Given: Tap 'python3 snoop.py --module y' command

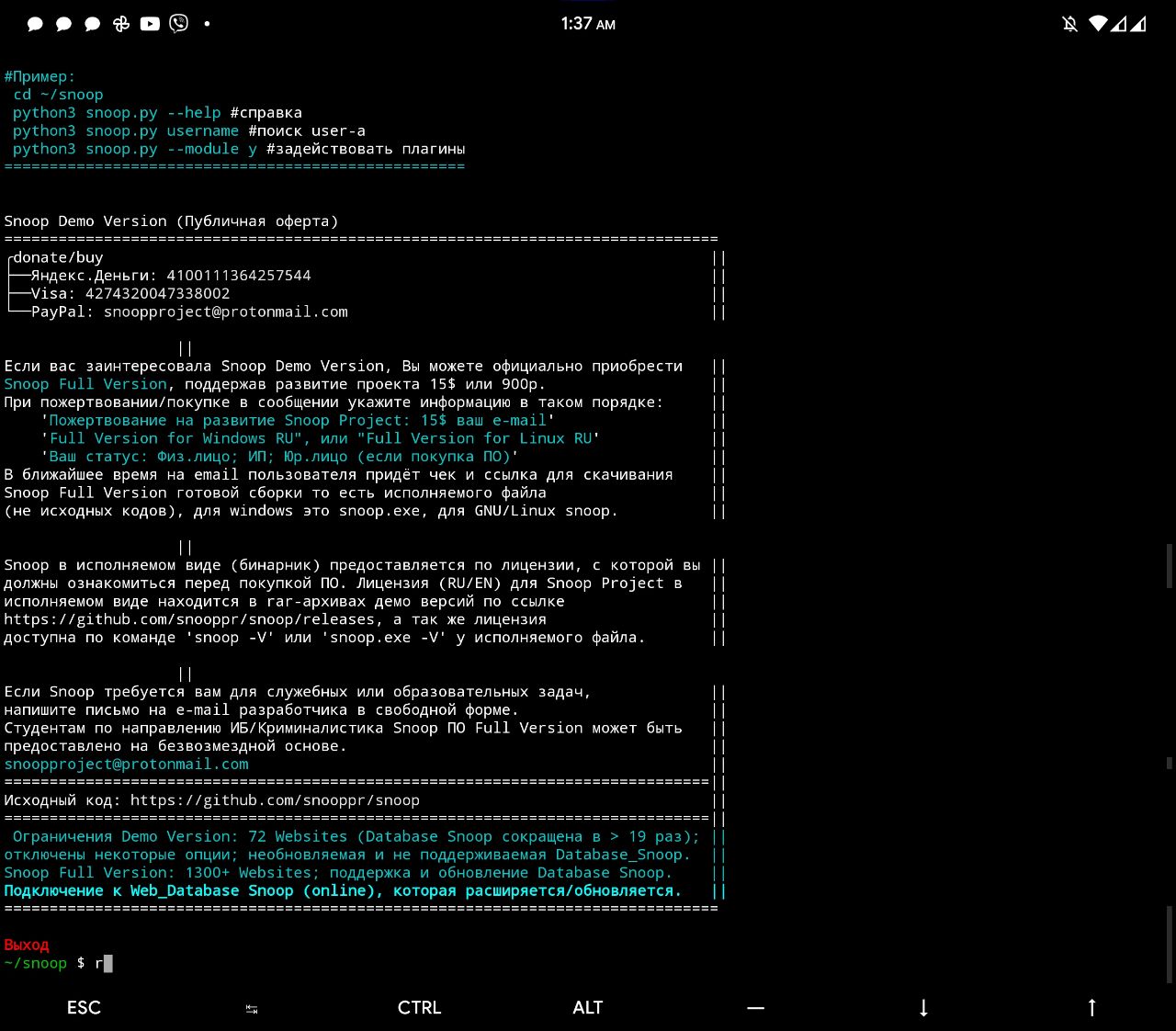Looking at the screenshot, I should [x=134, y=149].
